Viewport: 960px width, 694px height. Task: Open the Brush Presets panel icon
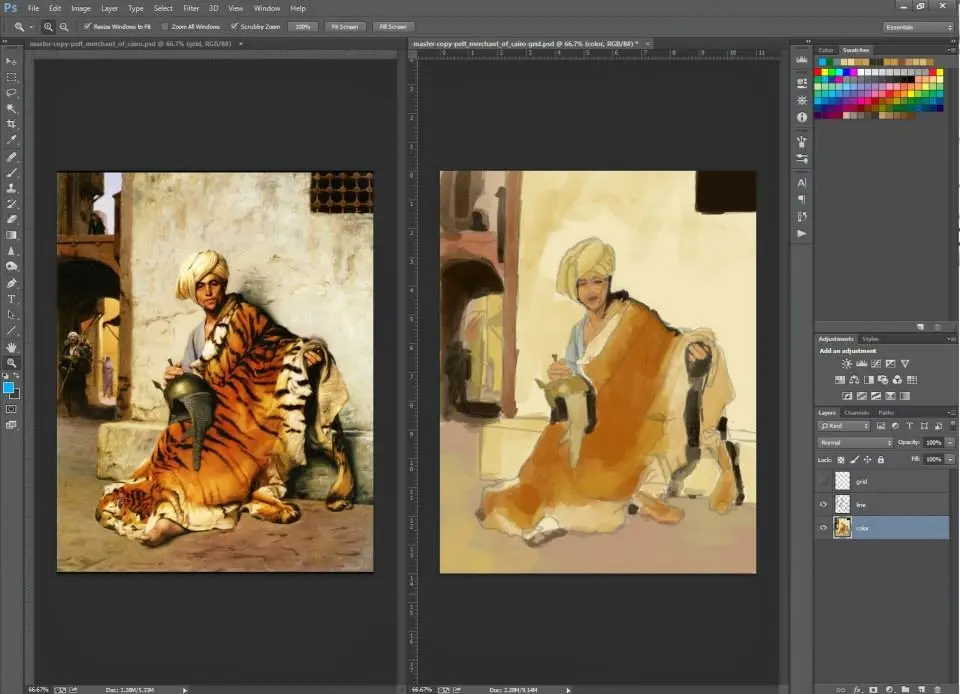[801, 159]
